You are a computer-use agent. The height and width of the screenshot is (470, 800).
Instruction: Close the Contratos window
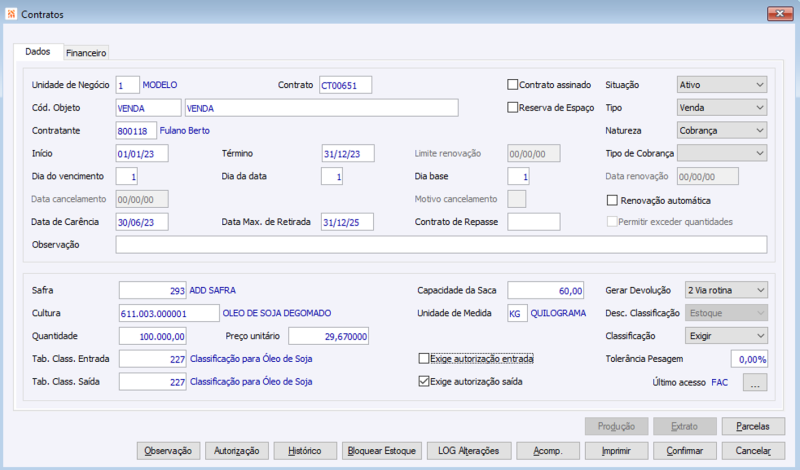[780, 14]
